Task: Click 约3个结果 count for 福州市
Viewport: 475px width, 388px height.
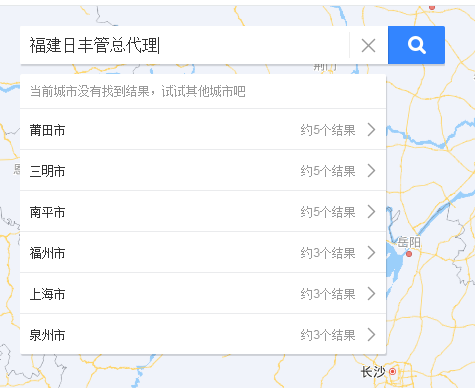Action: [x=328, y=253]
